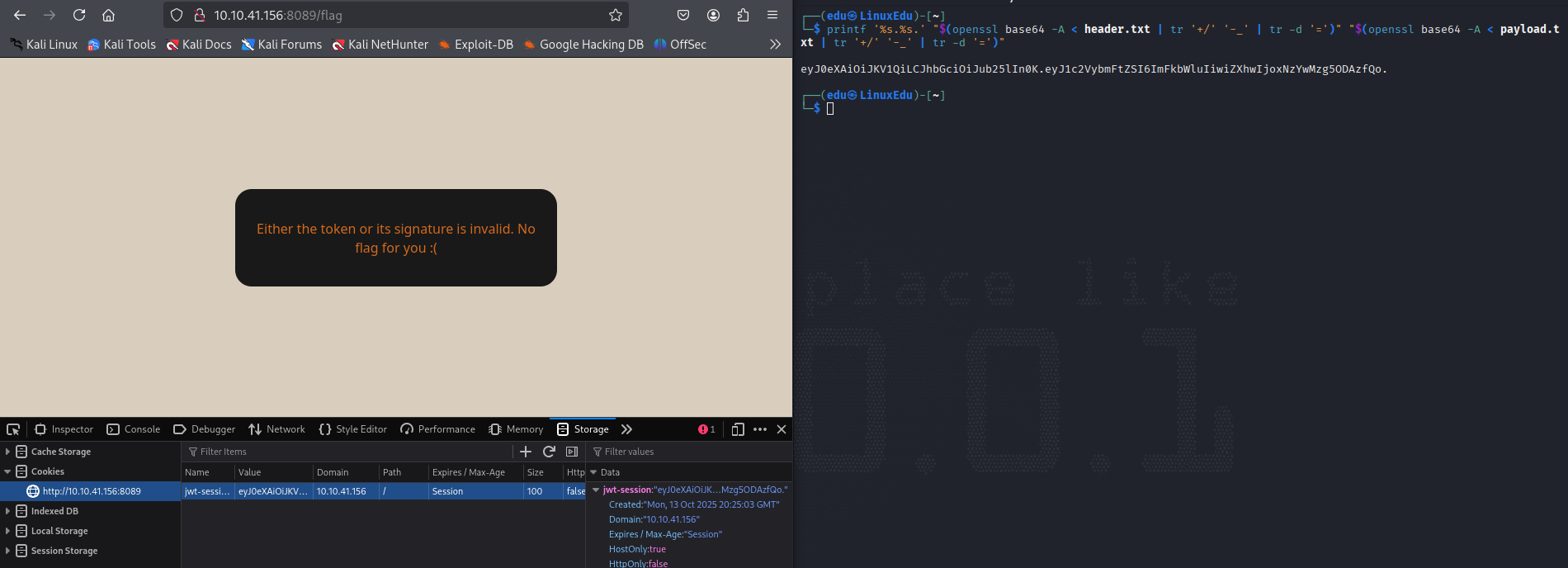Close the developer tools panel
1568x568 pixels.
click(x=782, y=429)
